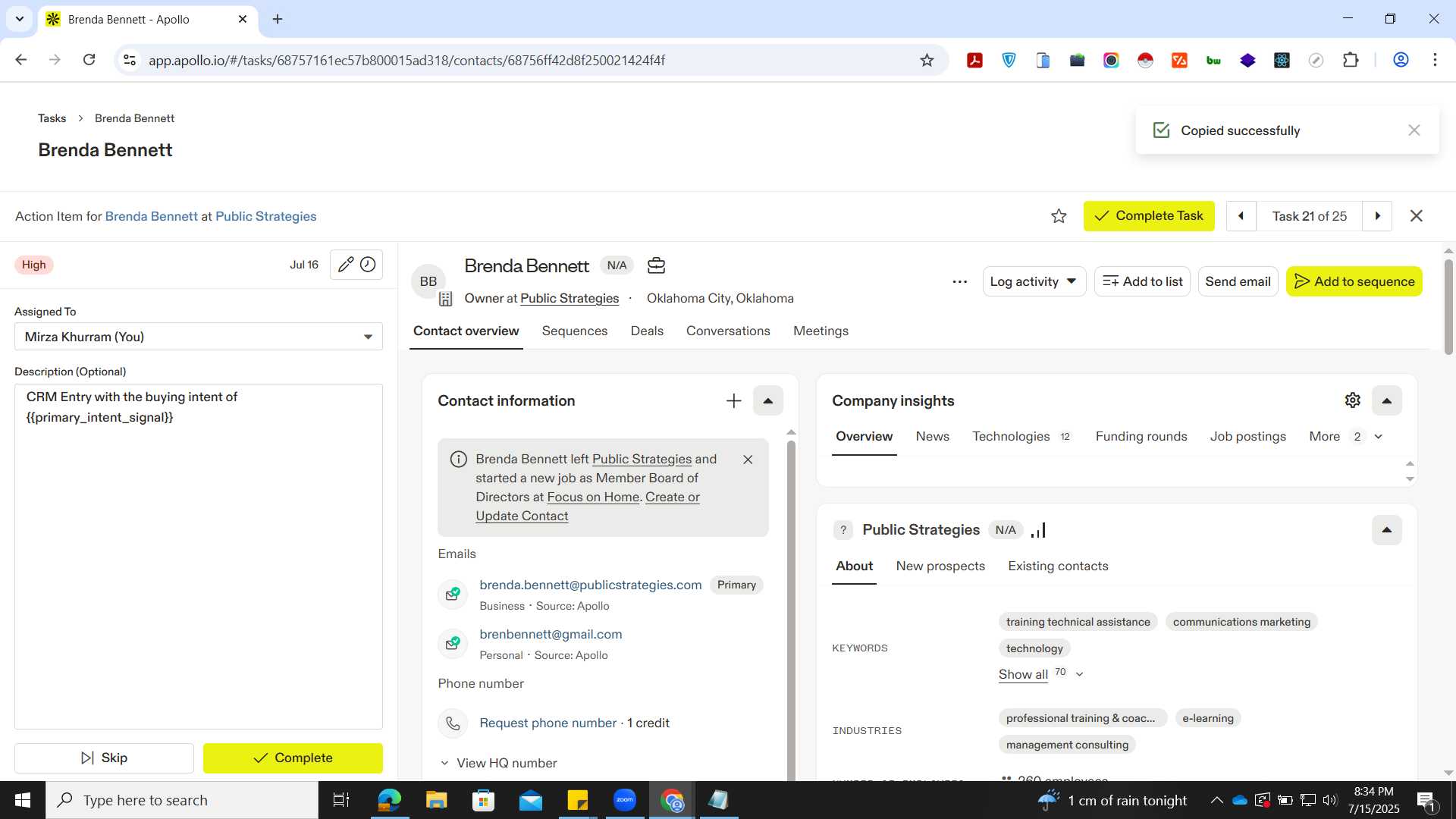
Task: Click the yellow Complete Task button
Action: pos(1149,216)
